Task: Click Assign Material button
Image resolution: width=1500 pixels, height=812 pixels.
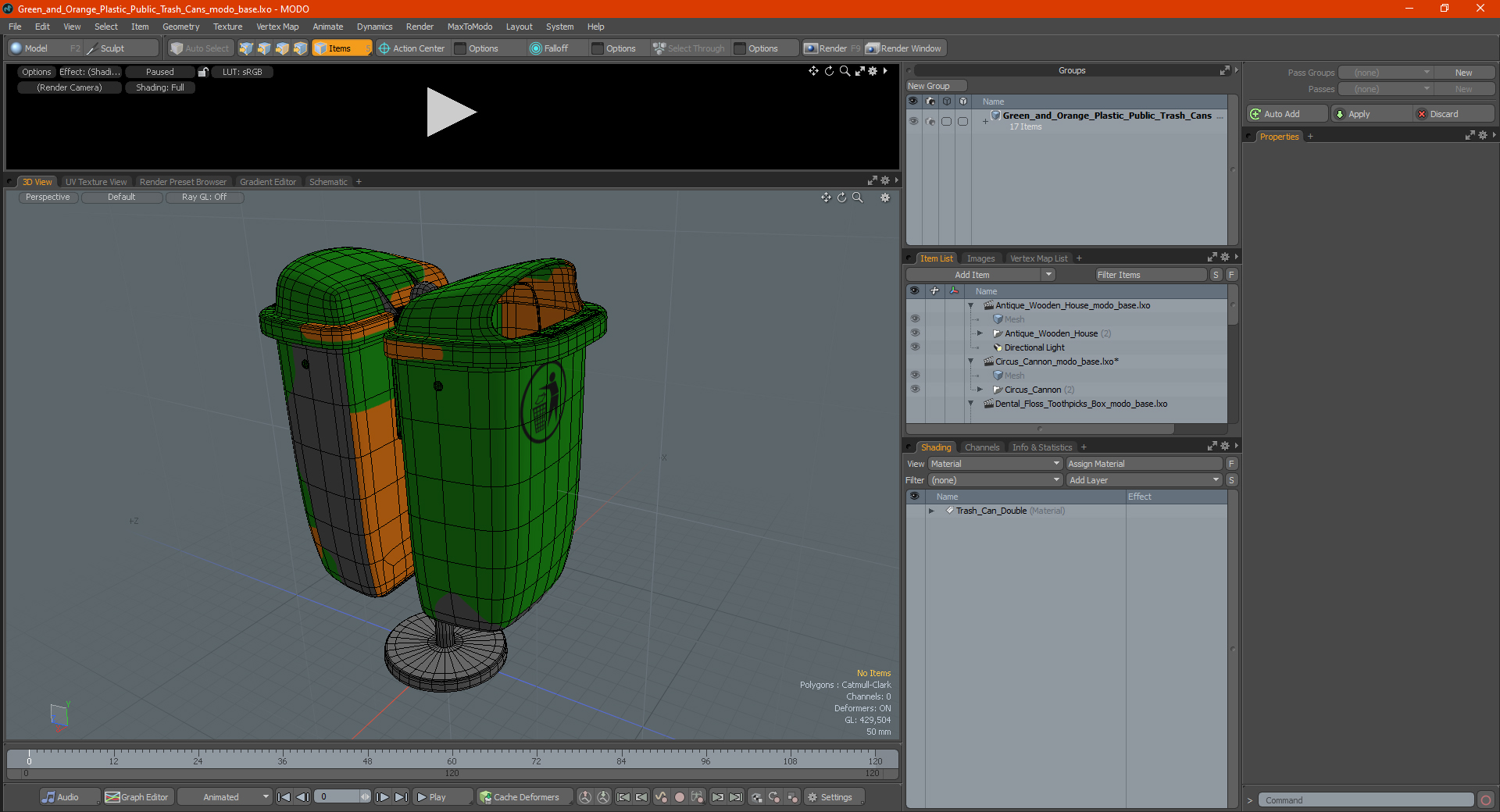Action: pyautogui.click(x=1145, y=464)
